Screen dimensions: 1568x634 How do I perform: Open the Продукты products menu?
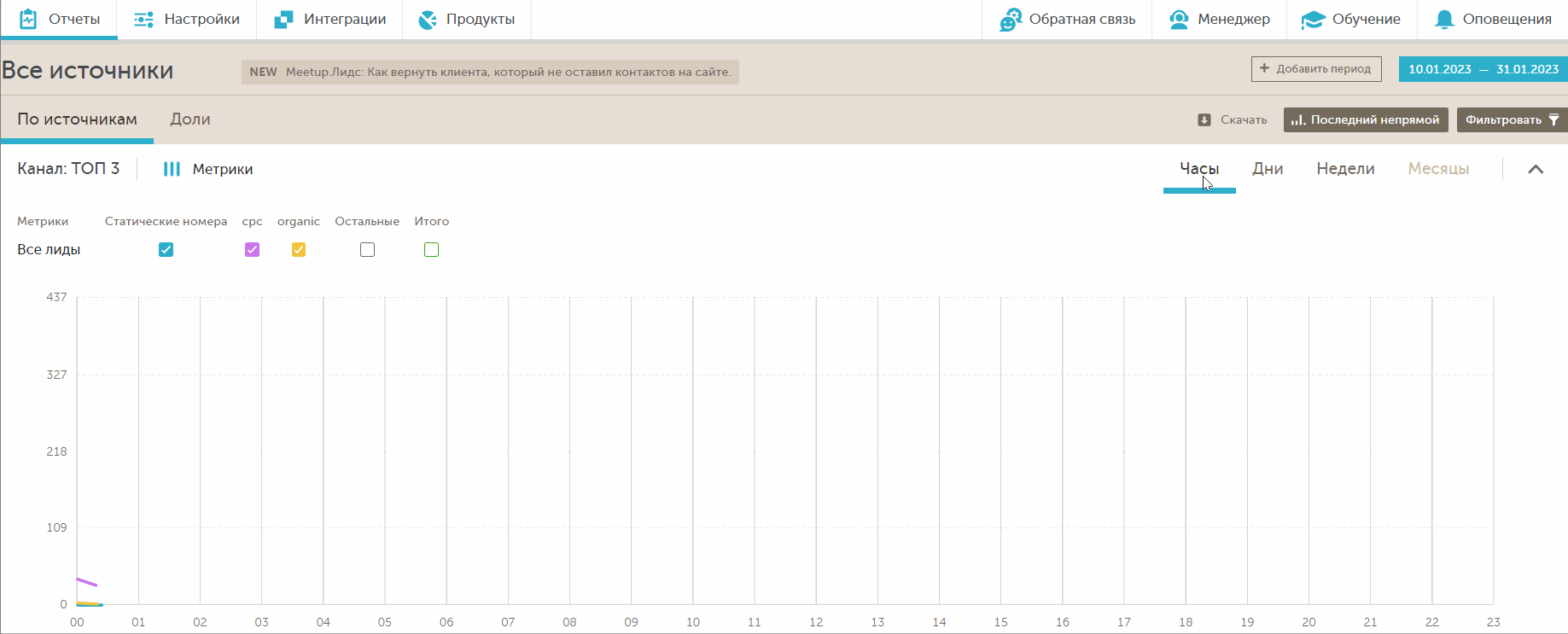tap(467, 19)
